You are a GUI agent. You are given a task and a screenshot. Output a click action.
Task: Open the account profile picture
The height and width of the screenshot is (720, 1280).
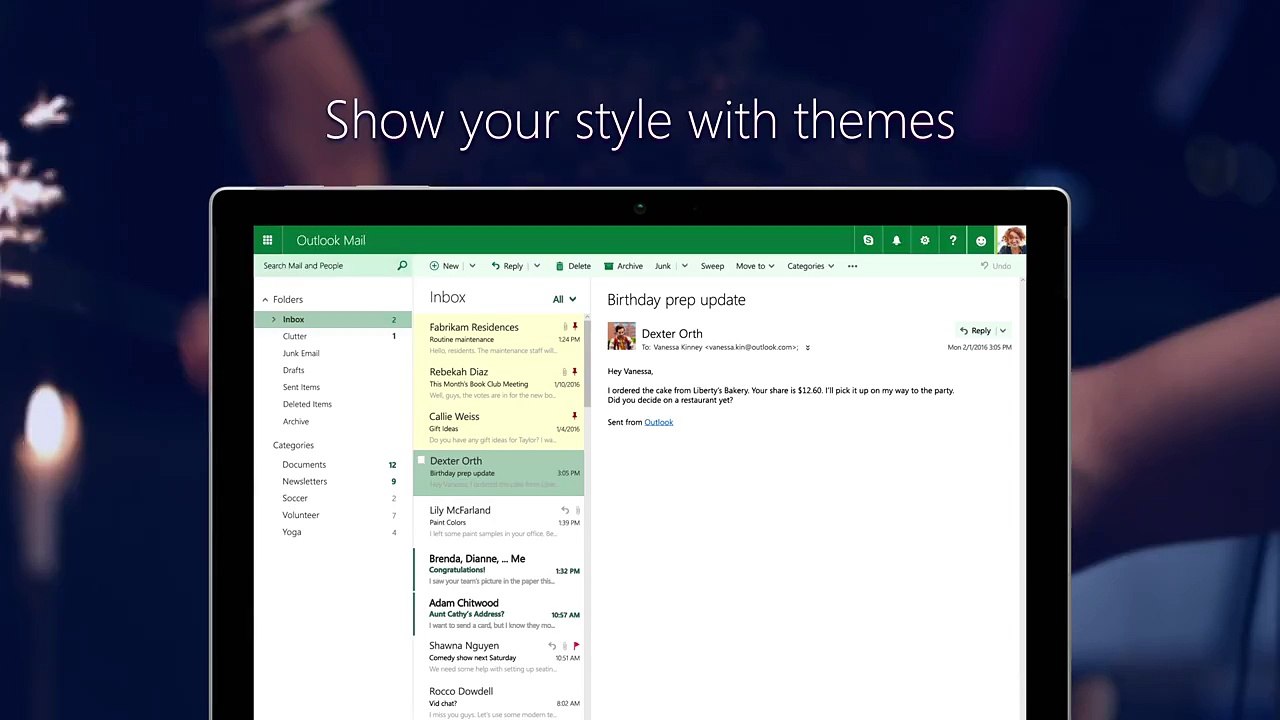coord(1011,240)
